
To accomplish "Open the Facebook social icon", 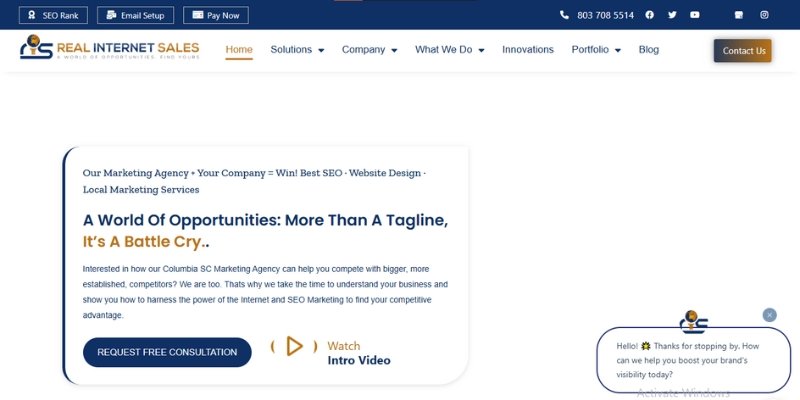I will pyautogui.click(x=649, y=15).
